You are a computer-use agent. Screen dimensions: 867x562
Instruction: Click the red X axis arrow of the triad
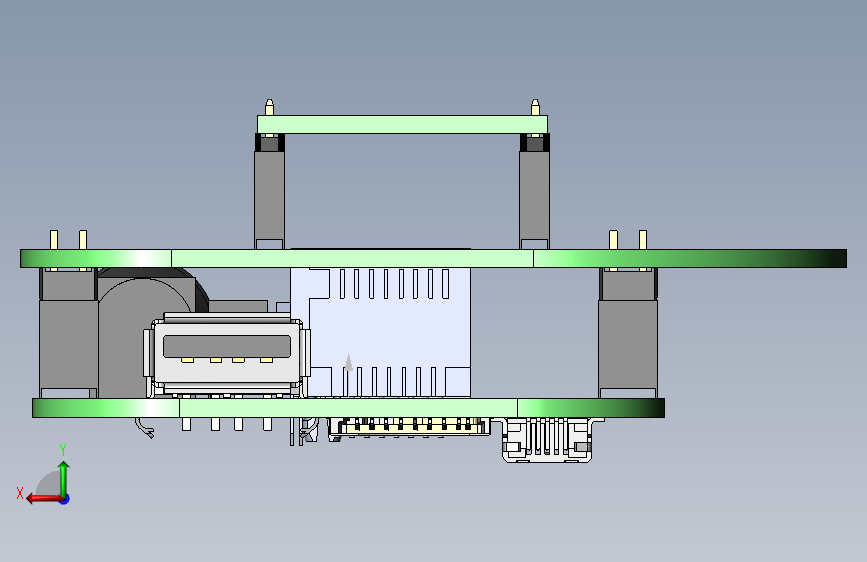tap(43, 498)
